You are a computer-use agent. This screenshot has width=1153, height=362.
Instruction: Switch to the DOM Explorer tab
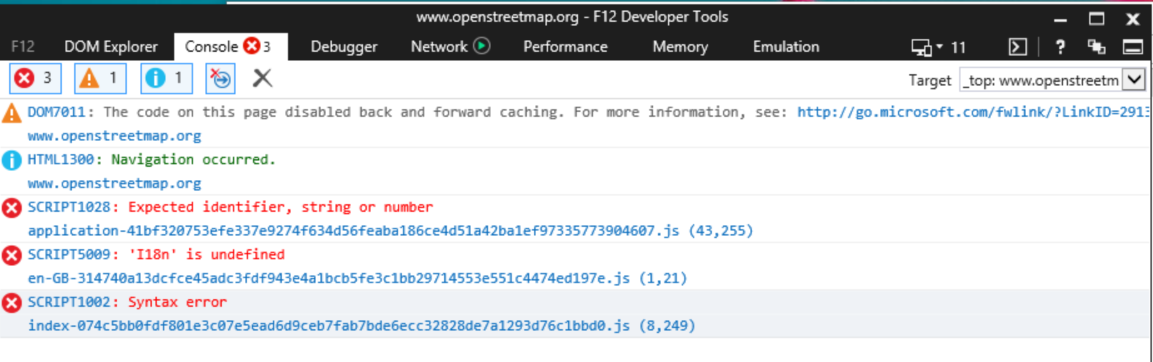coord(111,47)
